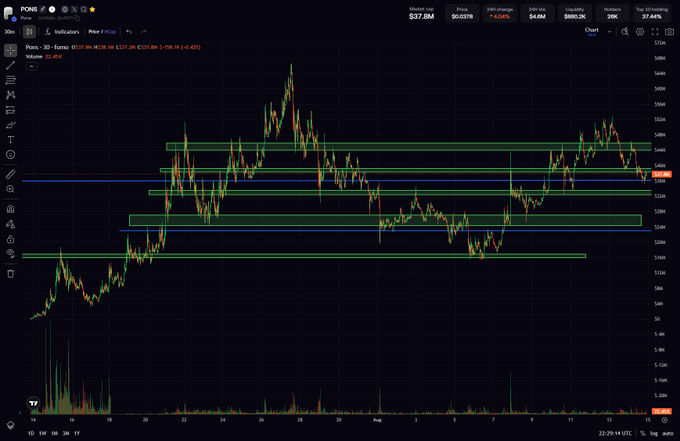Open the forecasting and measurement tools
The width and height of the screenshot is (680, 441).
click(11, 110)
